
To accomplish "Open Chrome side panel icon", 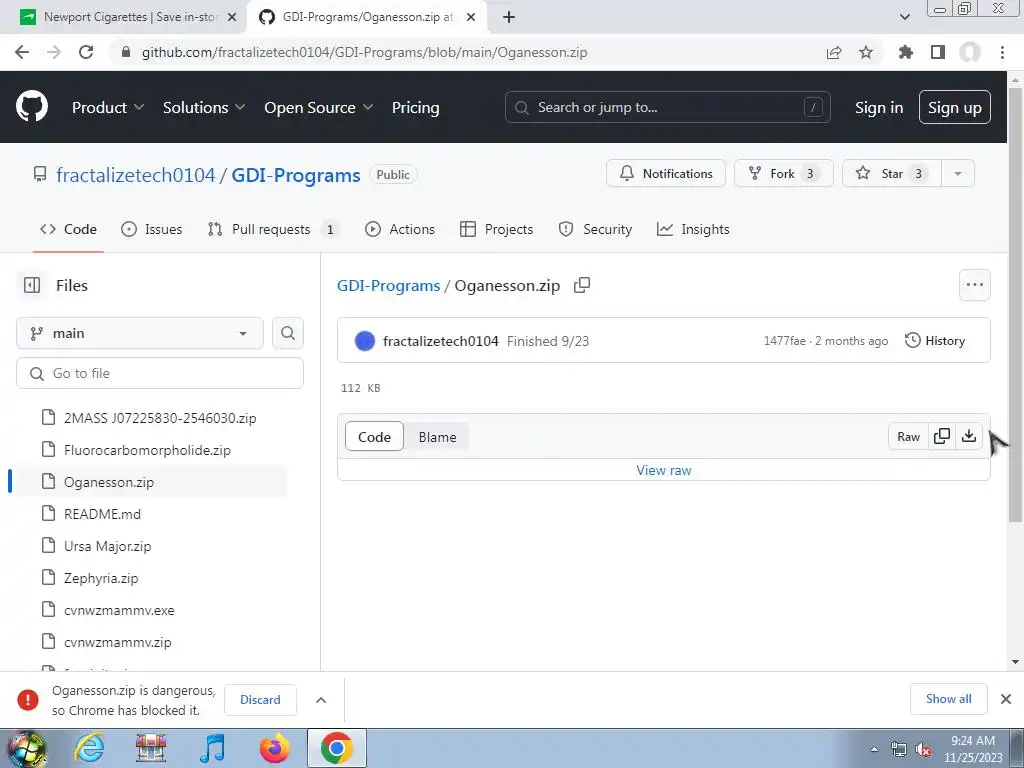I will point(938,52).
